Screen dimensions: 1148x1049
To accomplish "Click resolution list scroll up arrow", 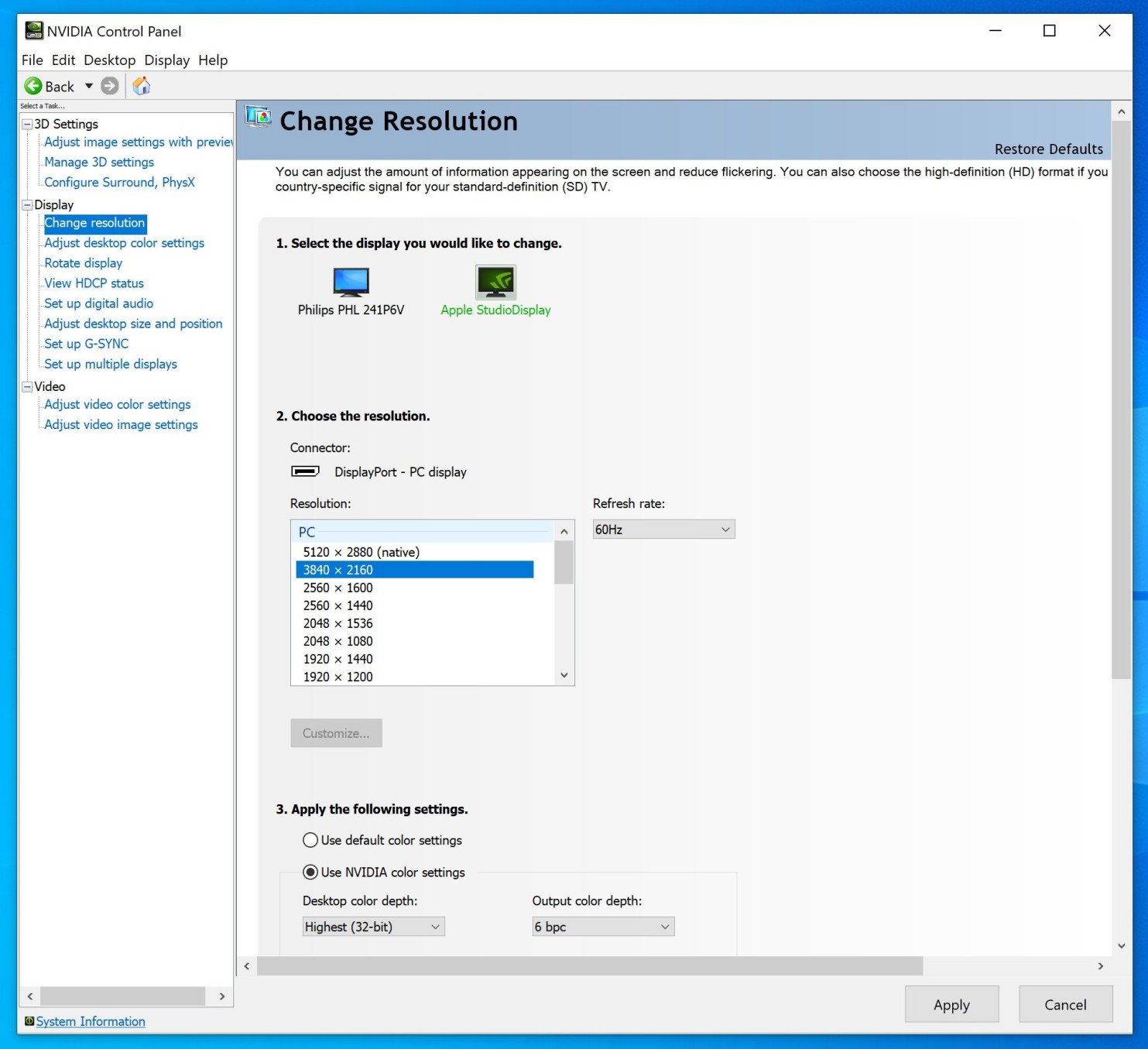I will [x=564, y=531].
